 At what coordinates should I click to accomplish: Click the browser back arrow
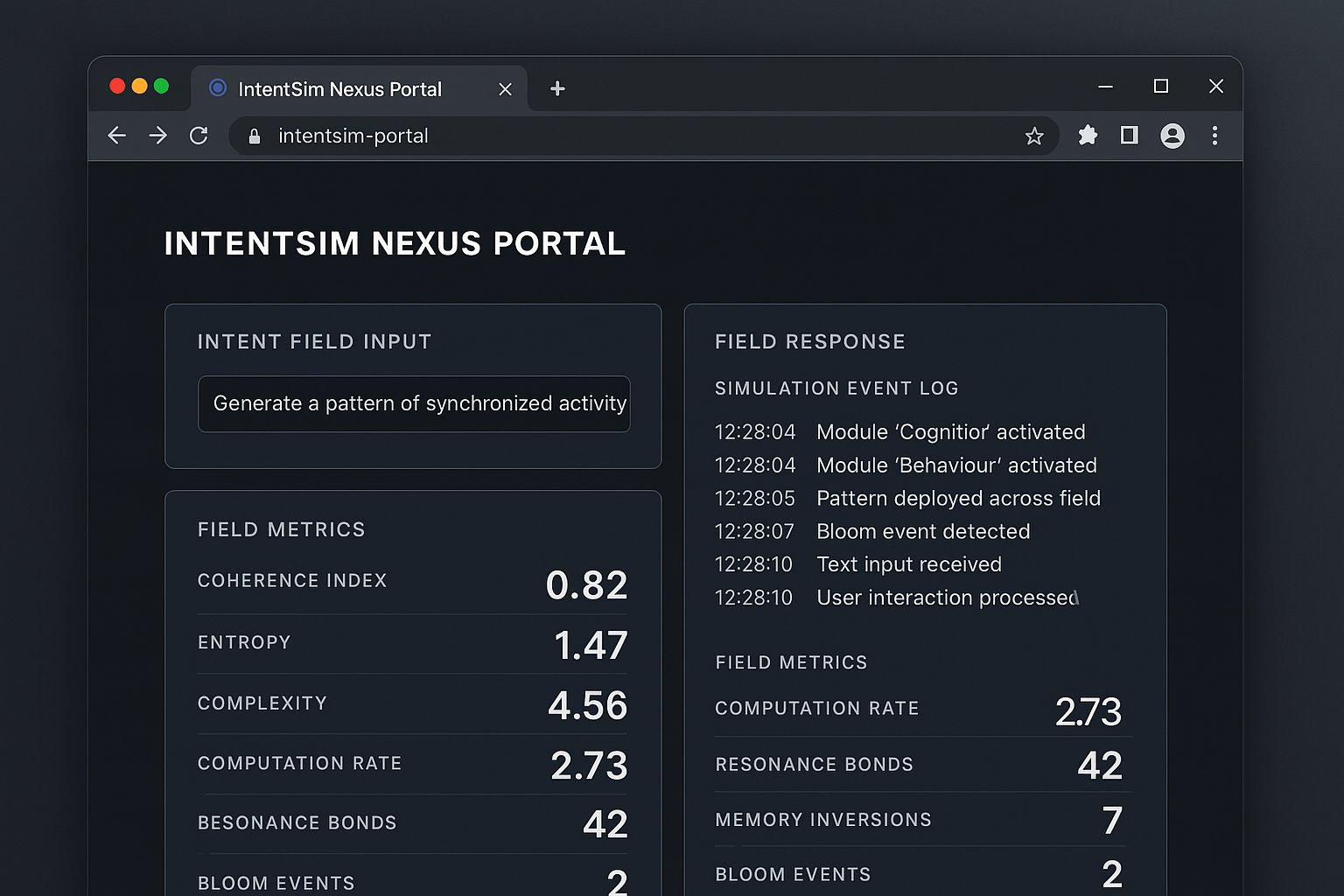pos(117,136)
